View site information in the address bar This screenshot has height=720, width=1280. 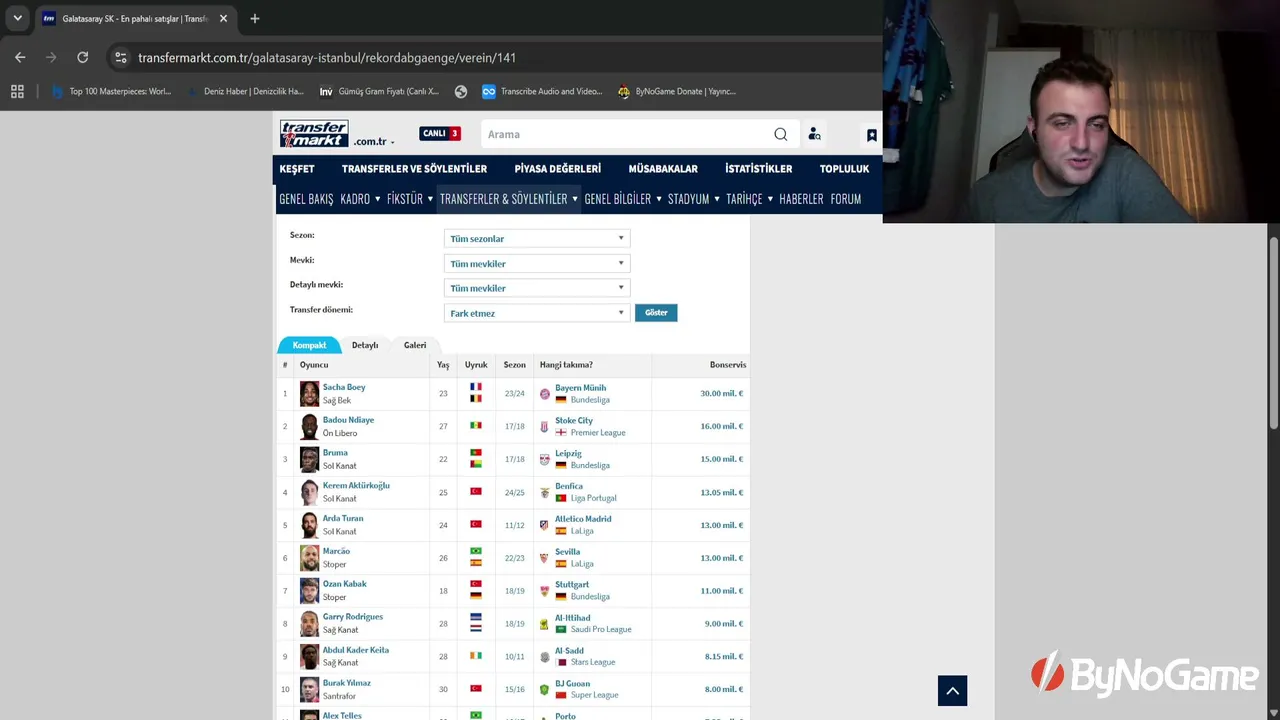(x=120, y=58)
